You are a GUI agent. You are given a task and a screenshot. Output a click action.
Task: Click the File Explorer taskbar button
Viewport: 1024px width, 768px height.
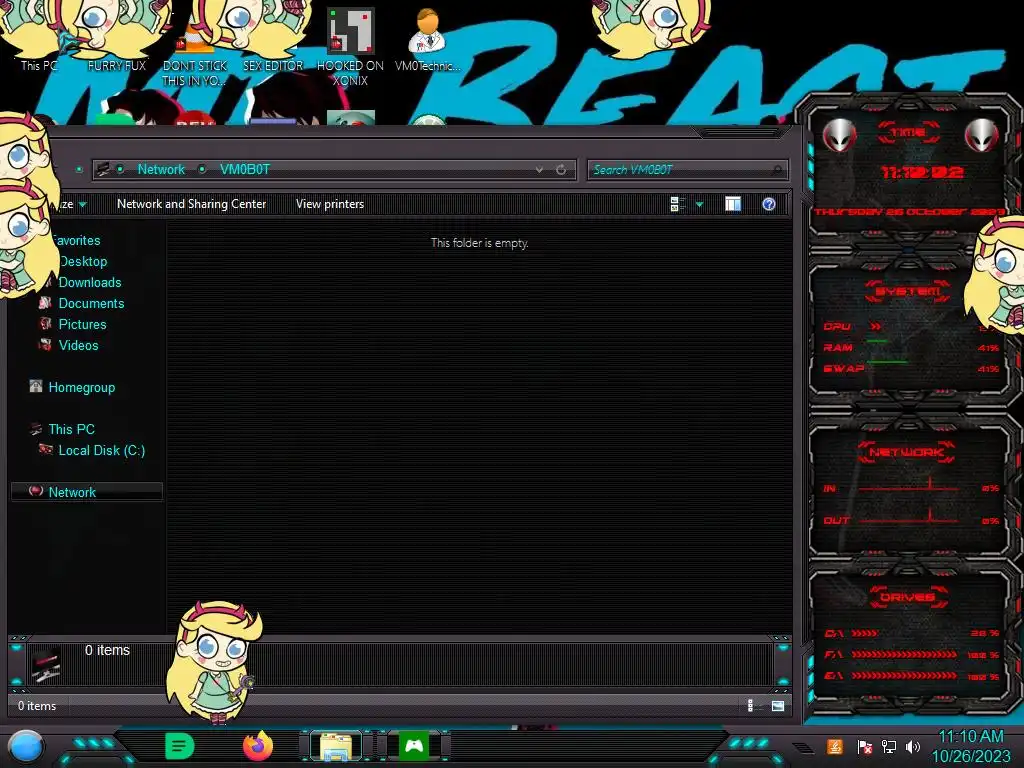pyautogui.click(x=336, y=747)
